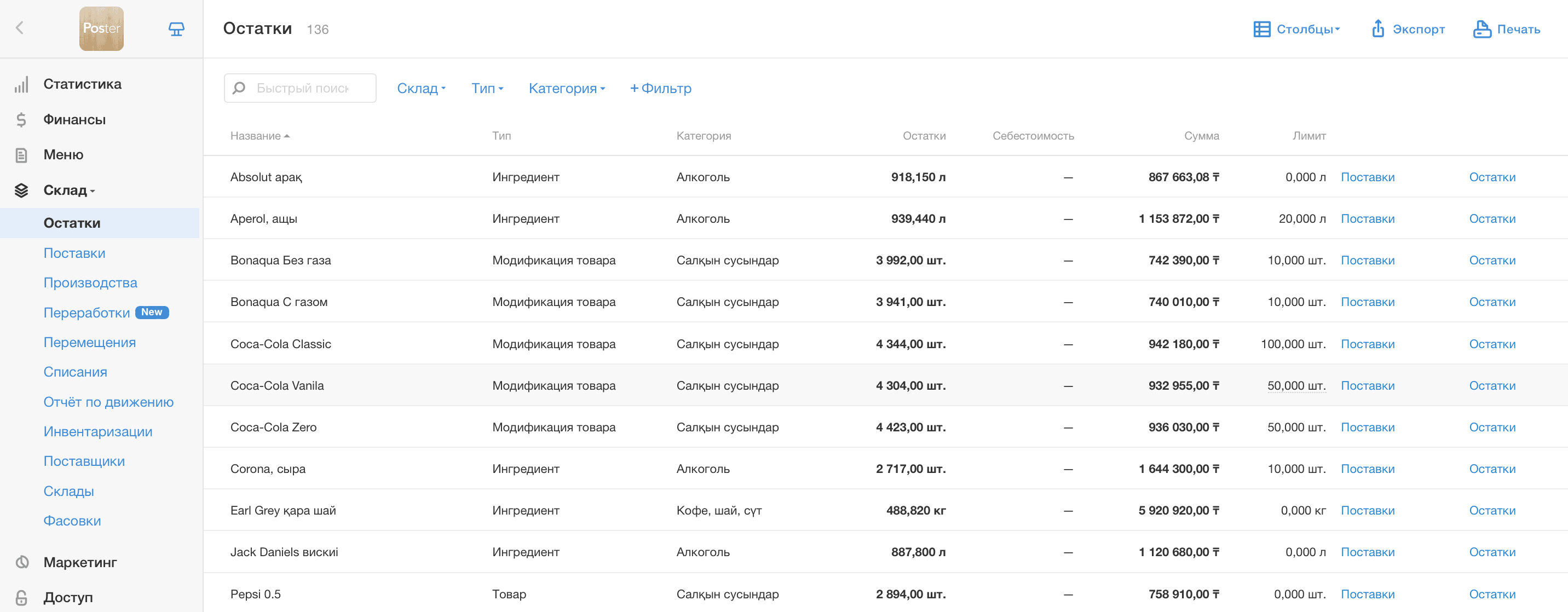This screenshot has height=612, width=1568.
Task: Open Доступ in the sidebar
Action: [x=68, y=597]
